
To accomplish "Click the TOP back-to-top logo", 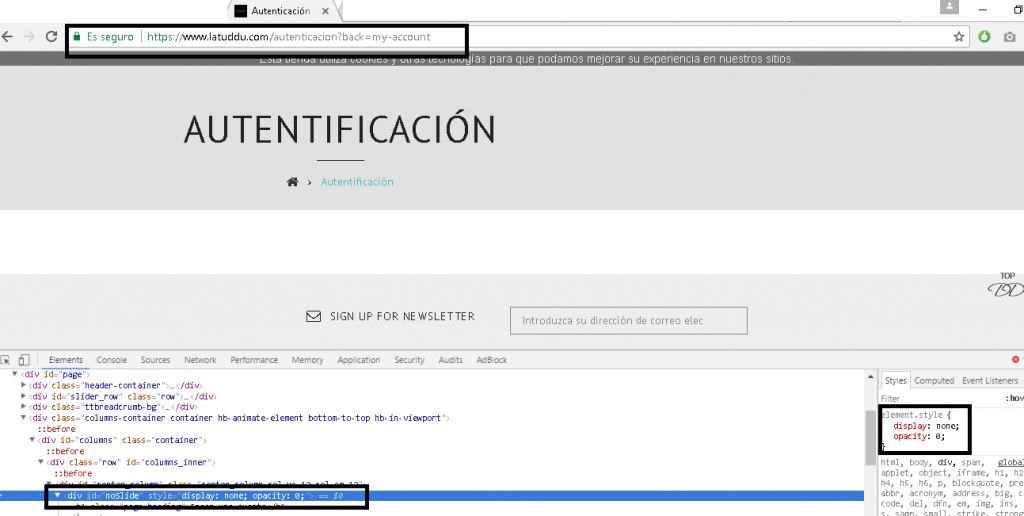I will 1006,285.
